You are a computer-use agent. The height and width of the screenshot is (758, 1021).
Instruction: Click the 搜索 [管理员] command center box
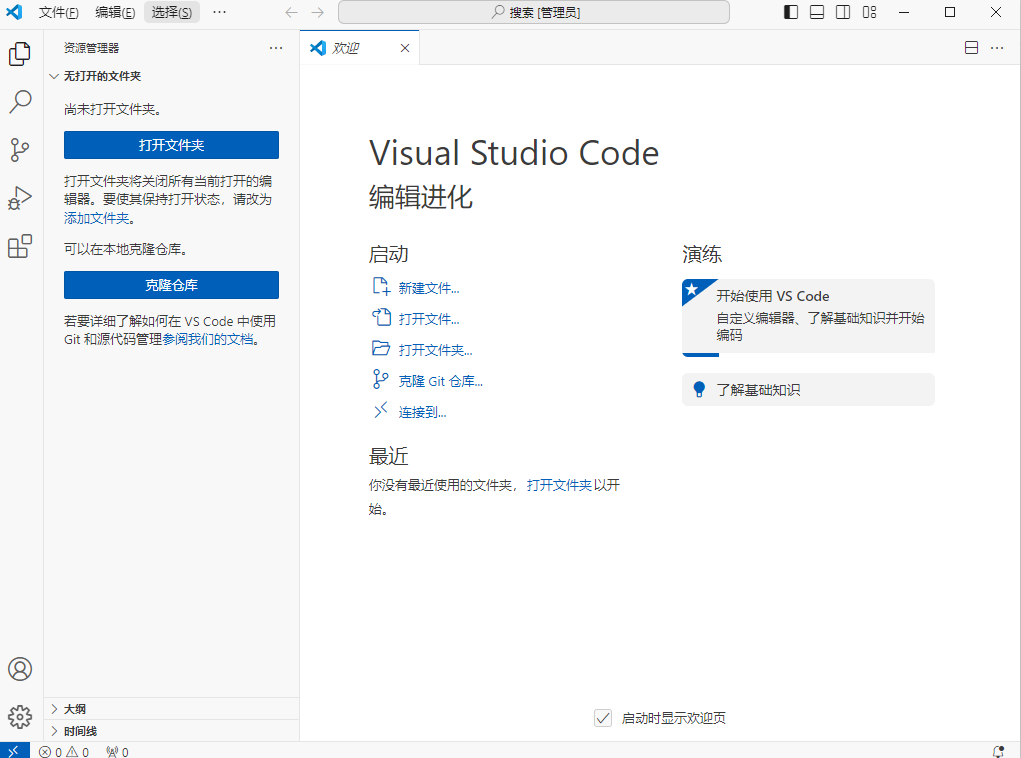534,12
